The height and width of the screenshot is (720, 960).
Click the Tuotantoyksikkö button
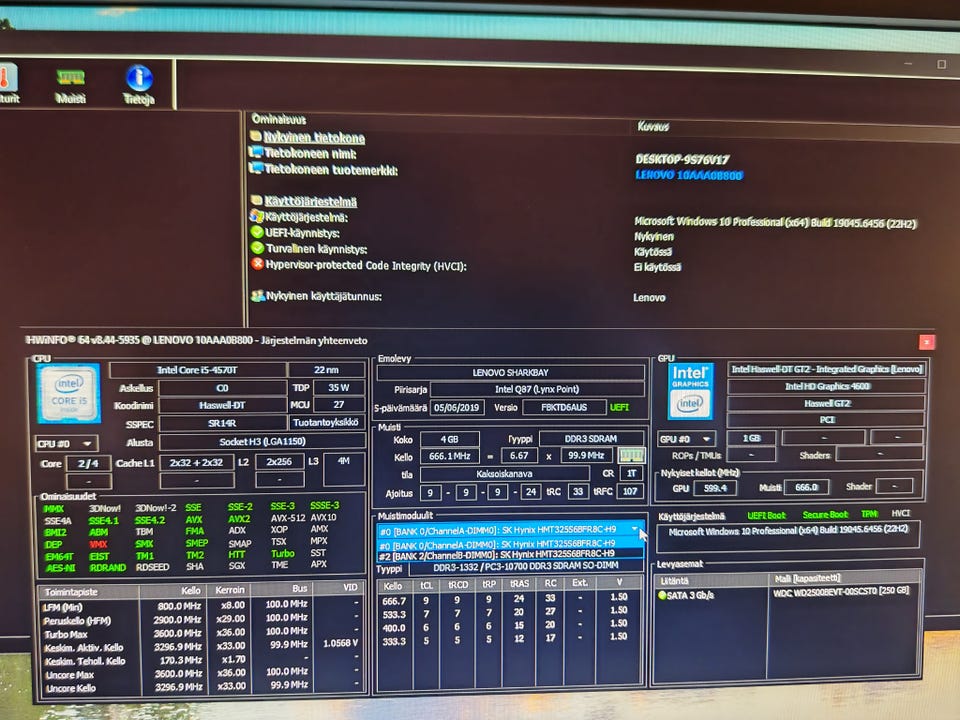tap(325, 422)
